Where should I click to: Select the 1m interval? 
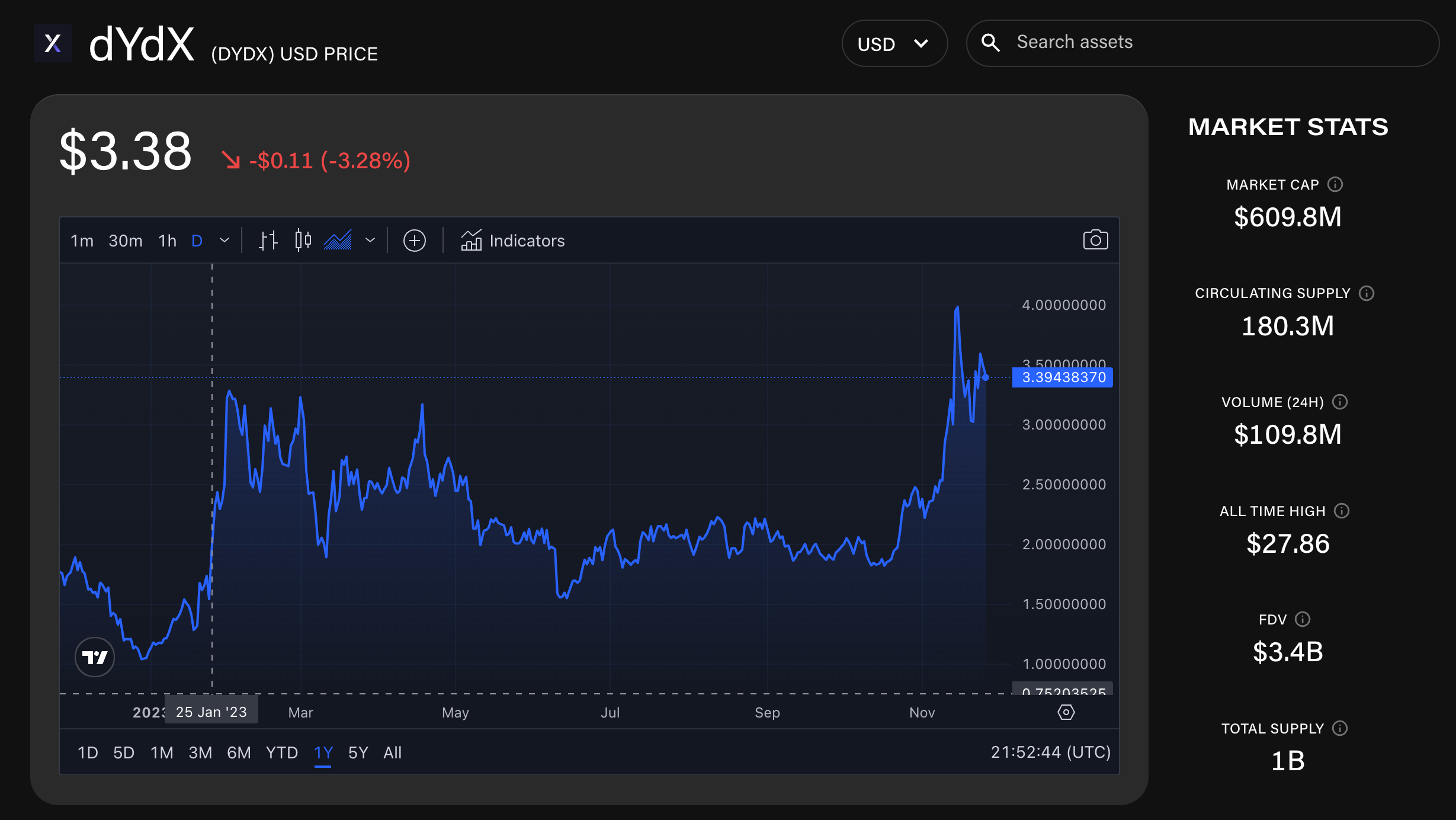tap(82, 241)
